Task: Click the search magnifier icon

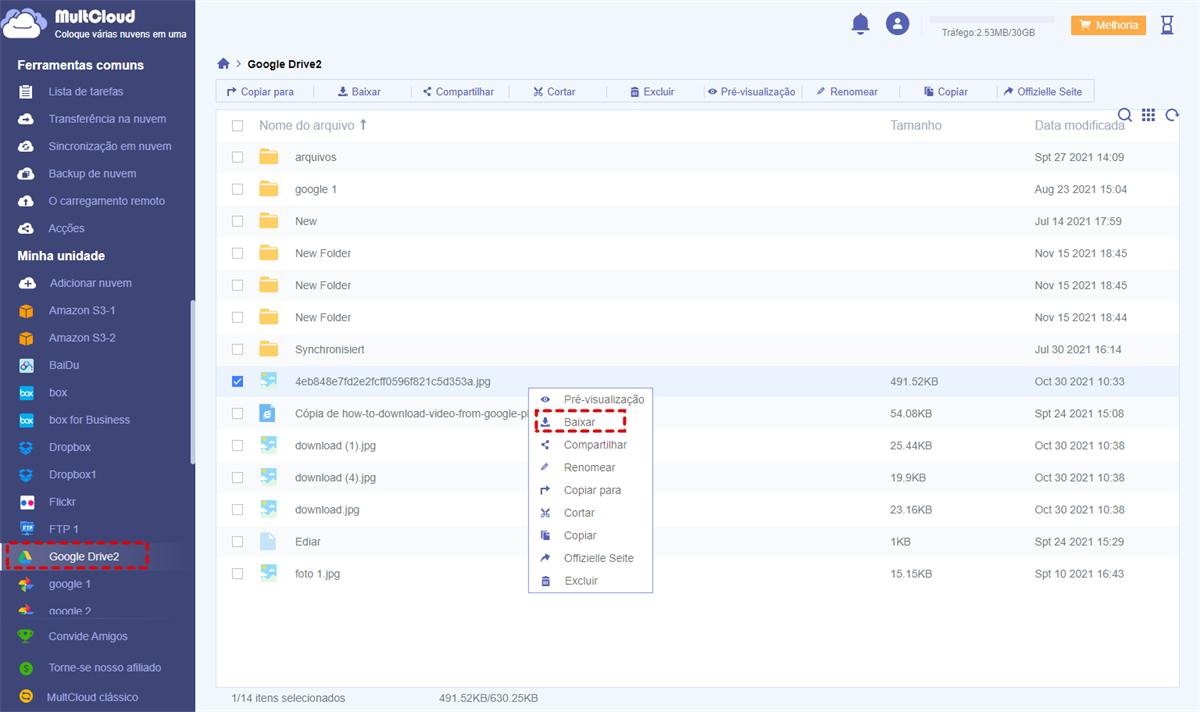Action: tap(1125, 115)
